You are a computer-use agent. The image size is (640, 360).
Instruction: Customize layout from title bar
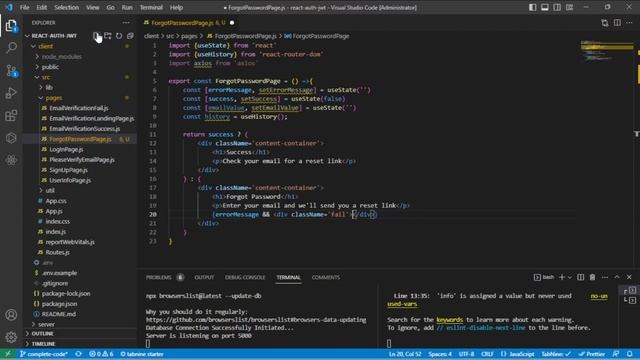point(569,7)
